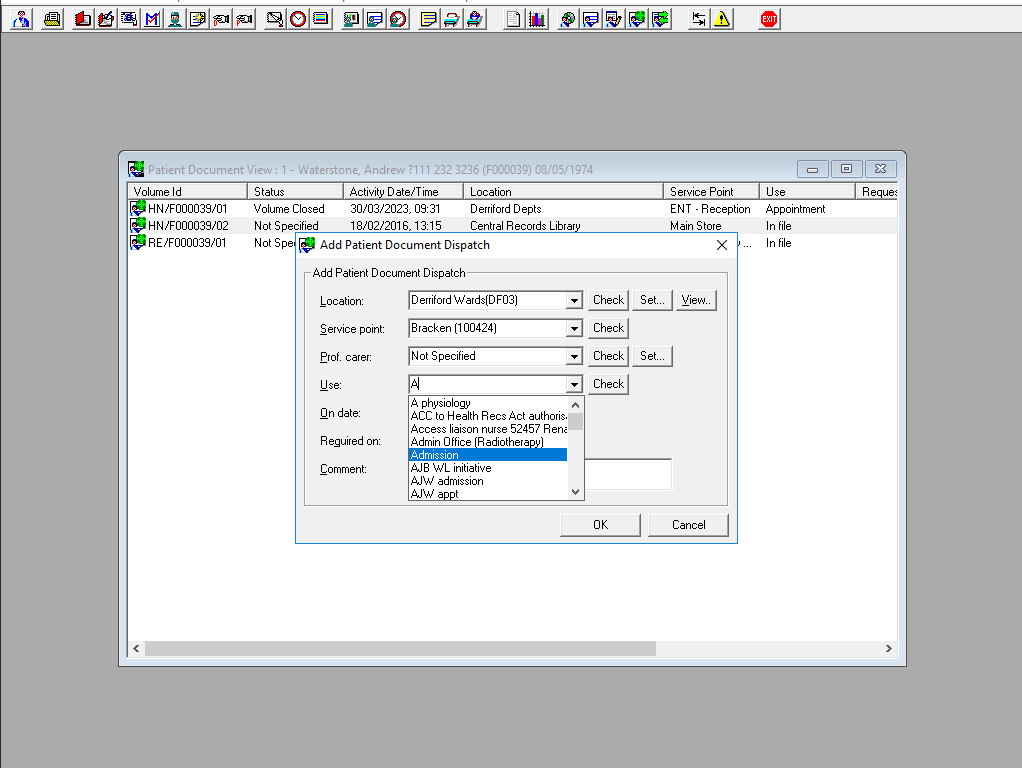Click Set... beside the Location field
Viewport: 1022px width, 768px height.
click(x=652, y=300)
